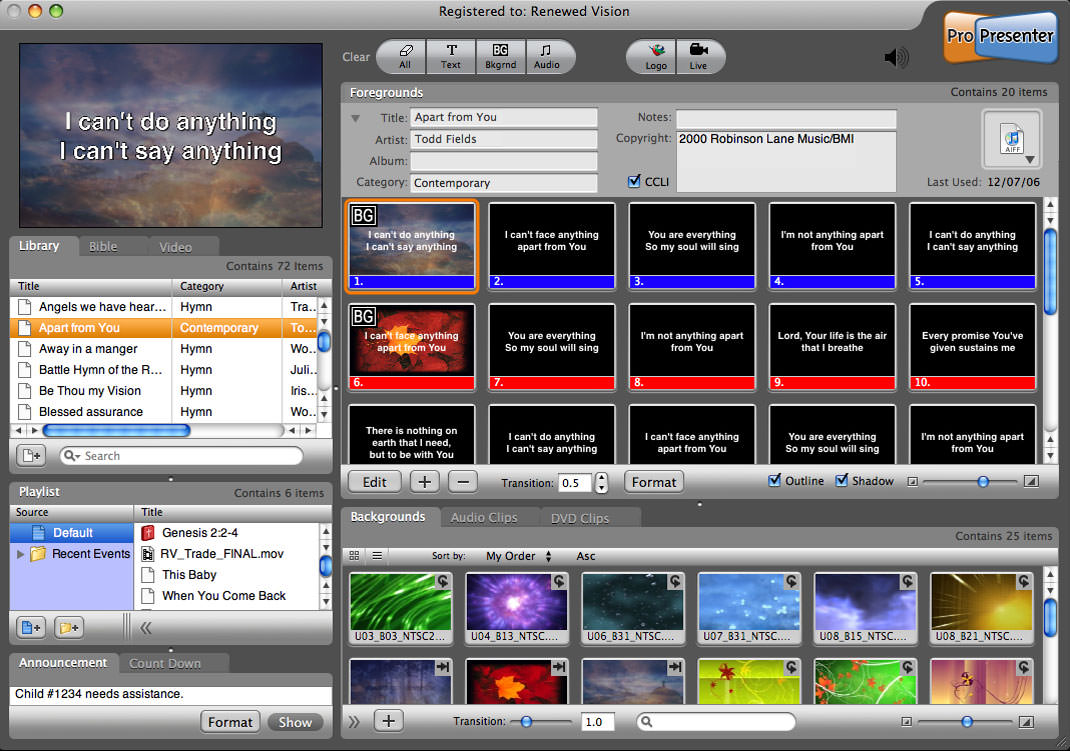The width and height of the screenshot is (1070, 751).
Task: Select Default playlist source
Action: tap(72, 533)
